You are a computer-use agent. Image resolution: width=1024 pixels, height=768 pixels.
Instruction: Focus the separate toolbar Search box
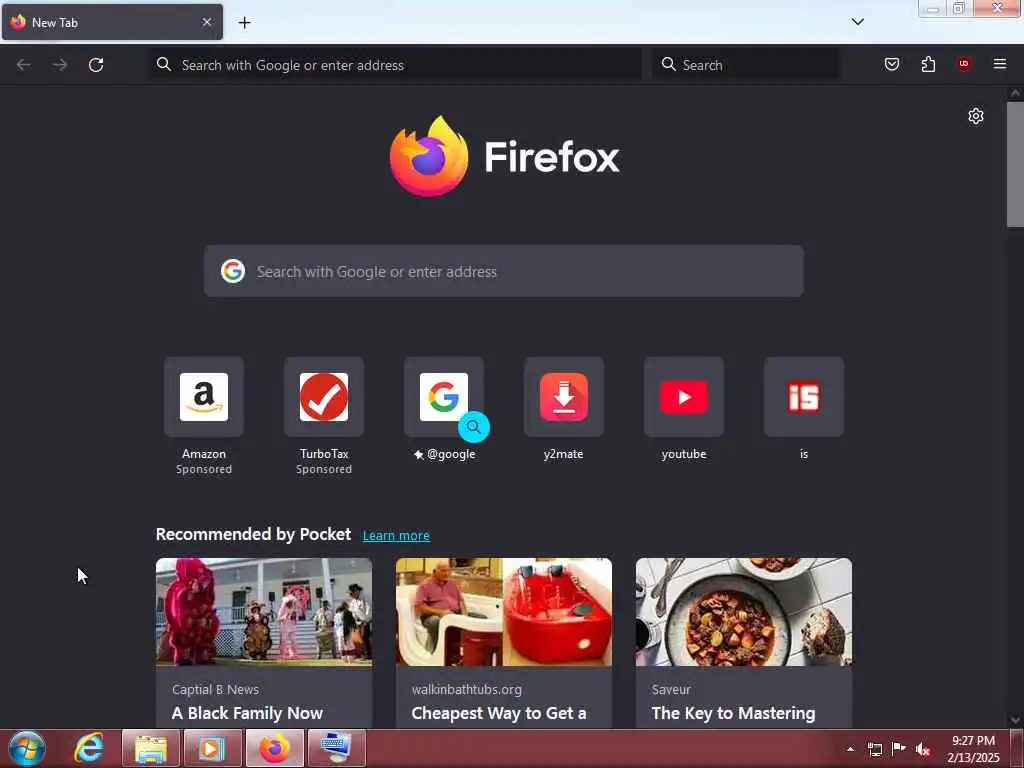[x=746, y=65]
